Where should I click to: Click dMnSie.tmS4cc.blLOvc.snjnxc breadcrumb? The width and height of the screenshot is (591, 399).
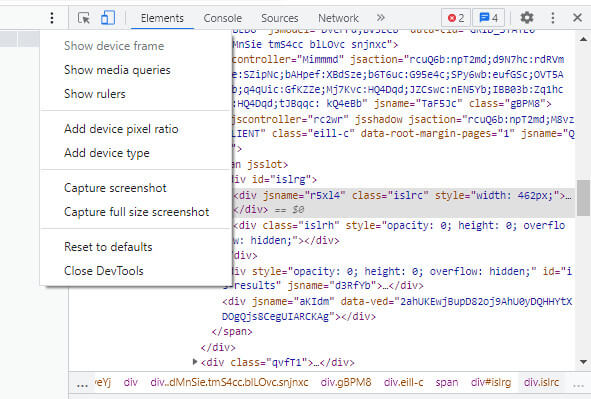pyautogui.click(x=229, y=382)
